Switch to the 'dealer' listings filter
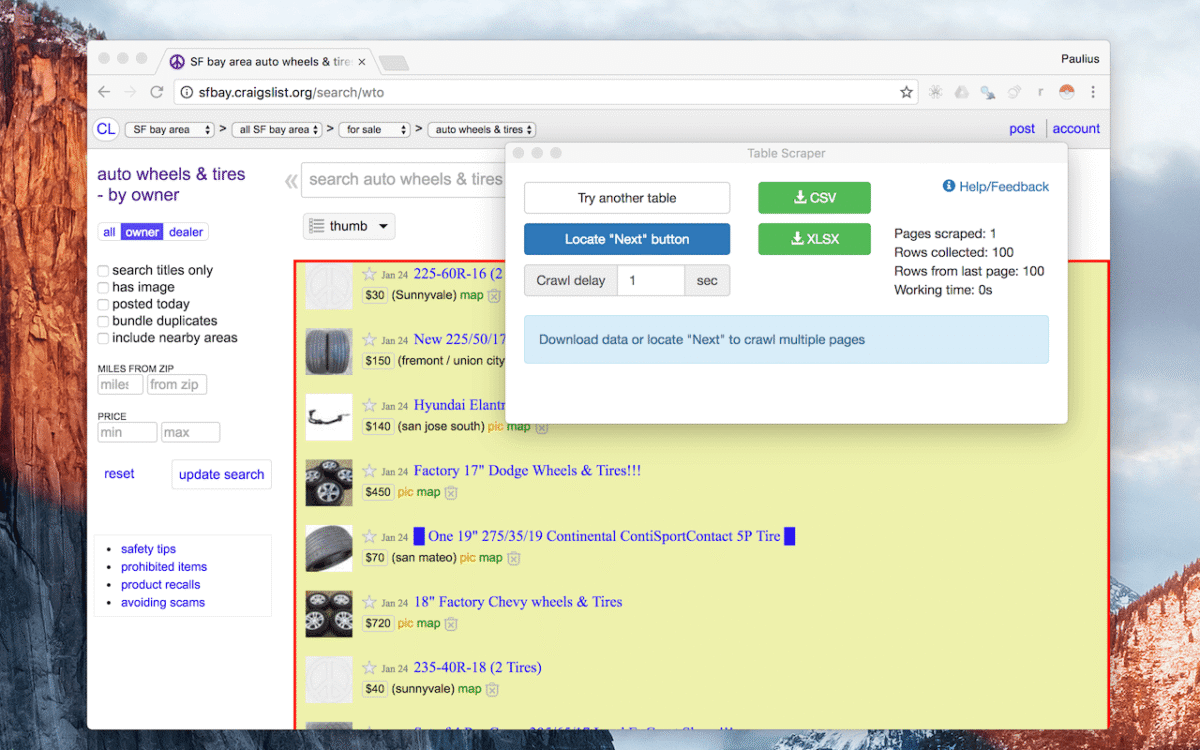The height and width of the screenshot is (750, 1200). [x=186, y=231]
